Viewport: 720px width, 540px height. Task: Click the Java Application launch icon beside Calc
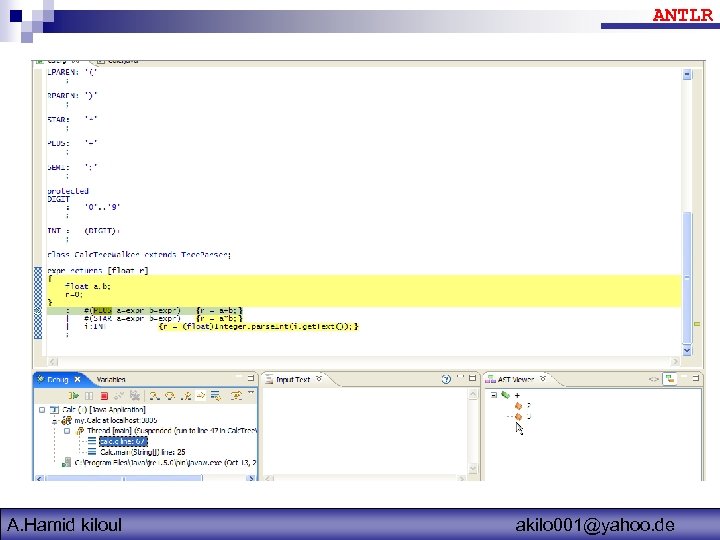54,410
